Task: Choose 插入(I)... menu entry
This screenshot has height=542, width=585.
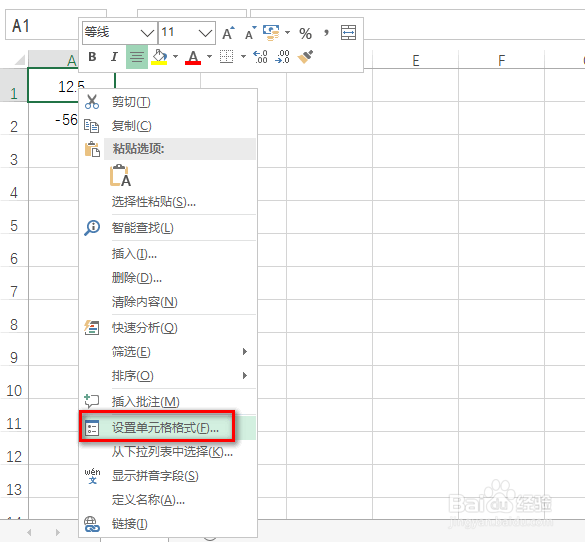Action: (x=168, y=254)
